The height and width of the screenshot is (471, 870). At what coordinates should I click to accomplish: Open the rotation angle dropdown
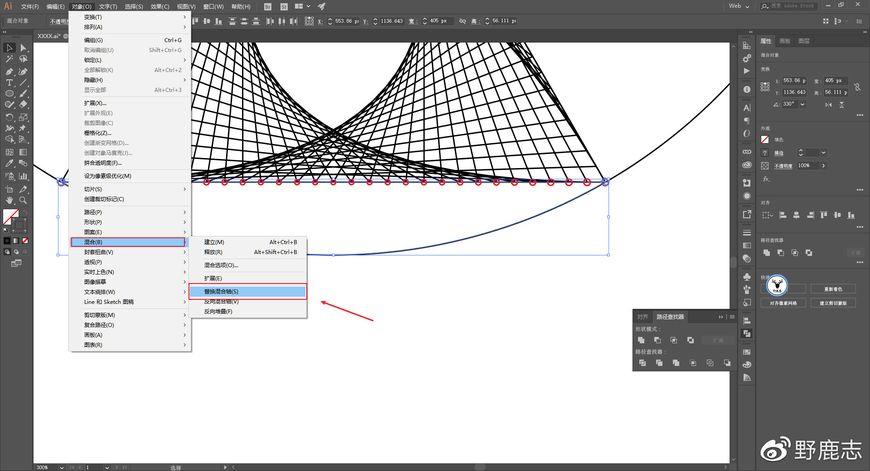click(x=802, y=104)
